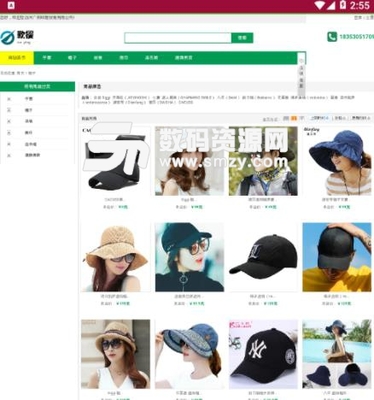Open the plain black baseball cap product

(263, 257)
